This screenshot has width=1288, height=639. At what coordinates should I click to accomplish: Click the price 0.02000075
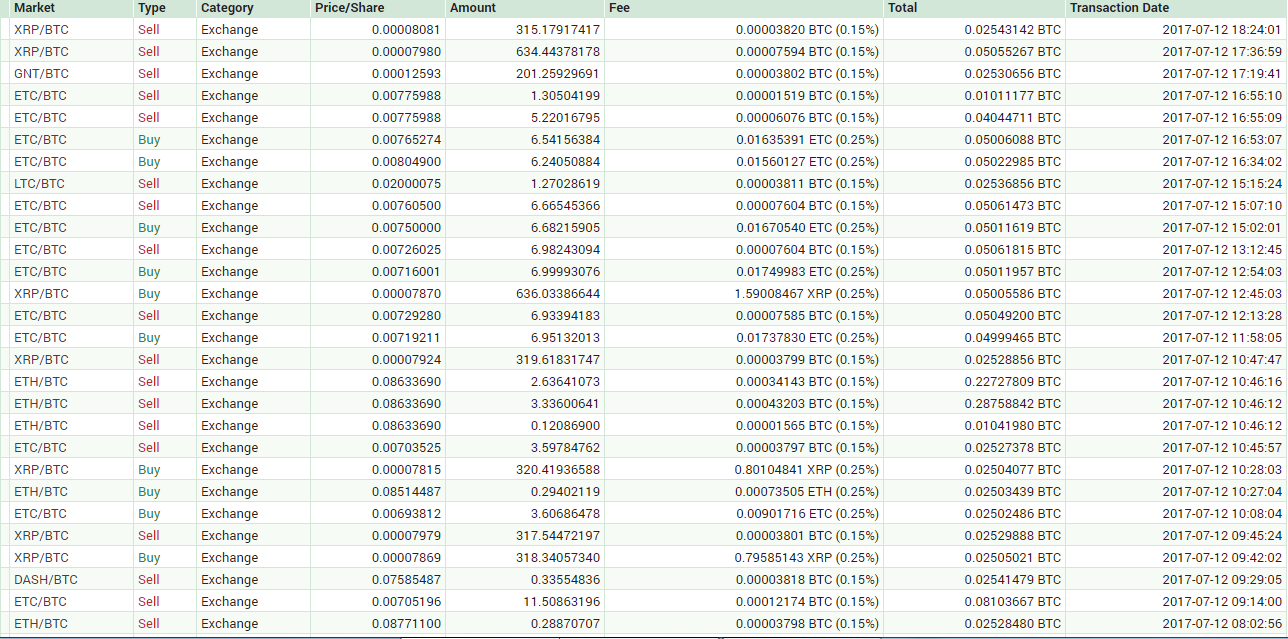pos(406,184)
